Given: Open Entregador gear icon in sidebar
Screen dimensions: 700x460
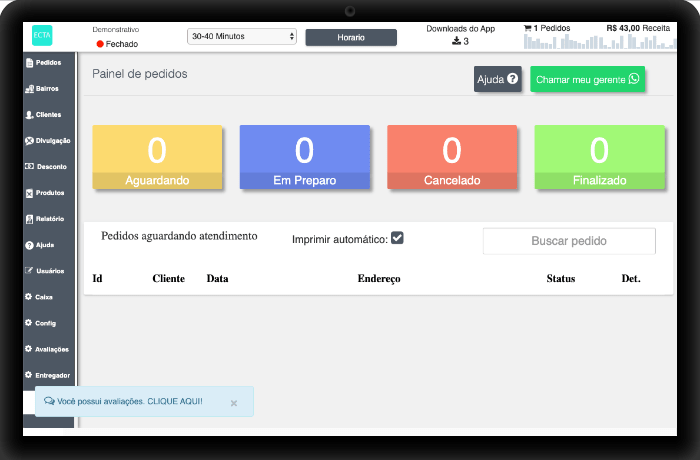Looking at the screenshot, I should (x=29, y=375).
